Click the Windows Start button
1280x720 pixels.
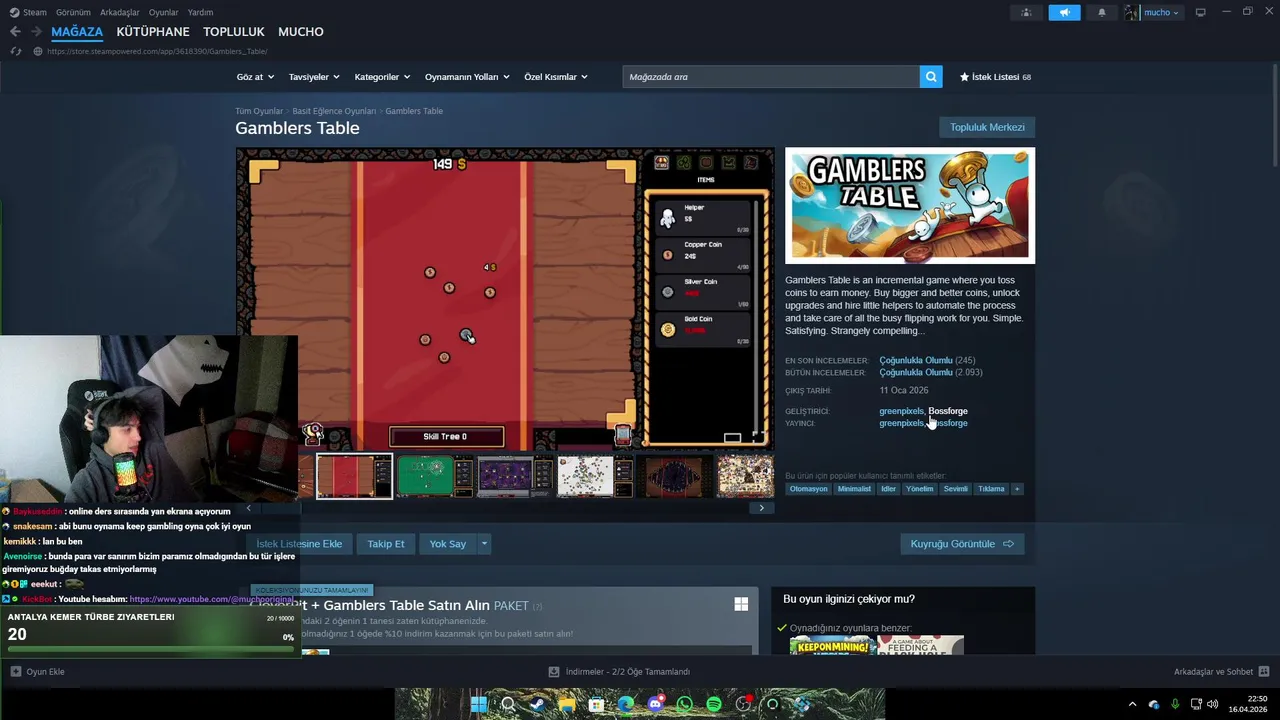click(x=479, y=704)
